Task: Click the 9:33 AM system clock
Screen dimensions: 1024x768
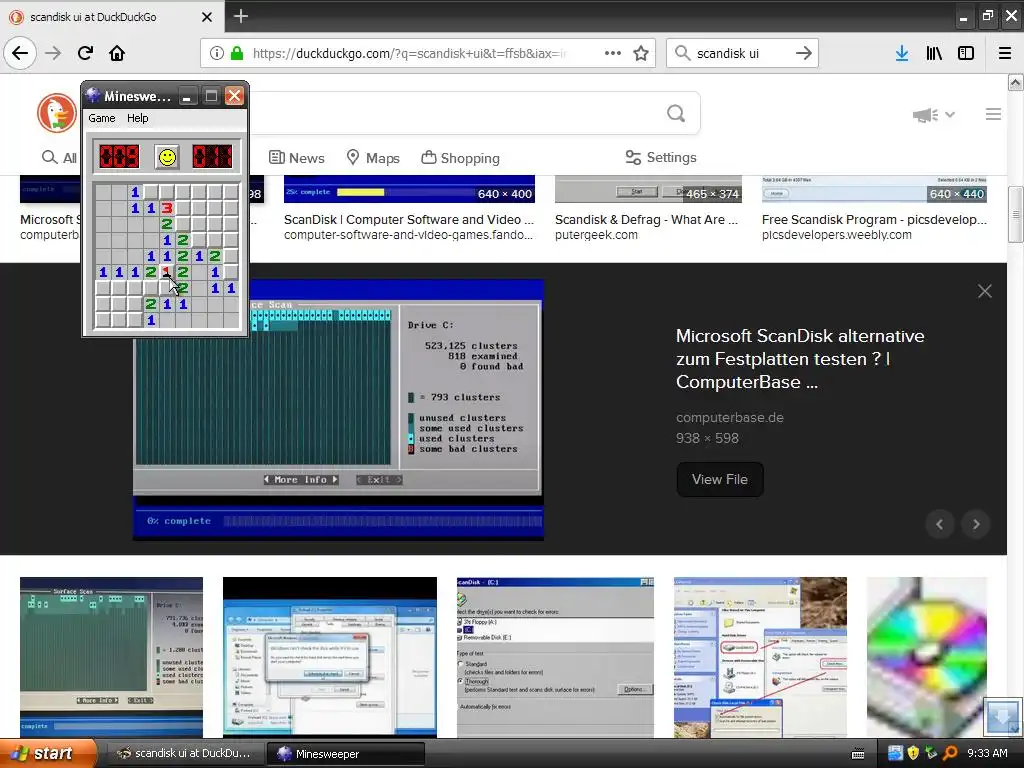Action: click(987, 753)
